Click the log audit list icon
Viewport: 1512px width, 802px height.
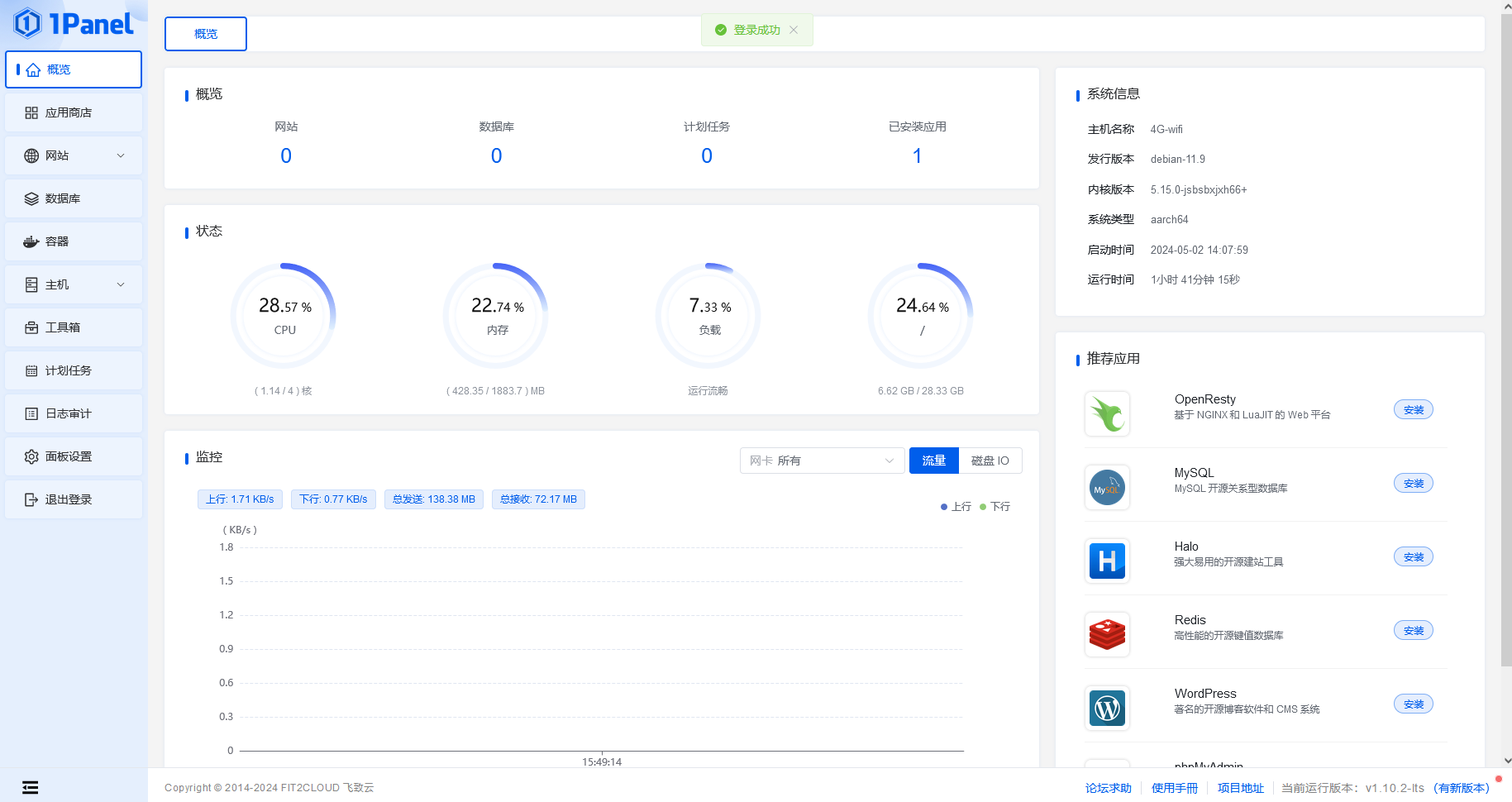coord(31,414)
